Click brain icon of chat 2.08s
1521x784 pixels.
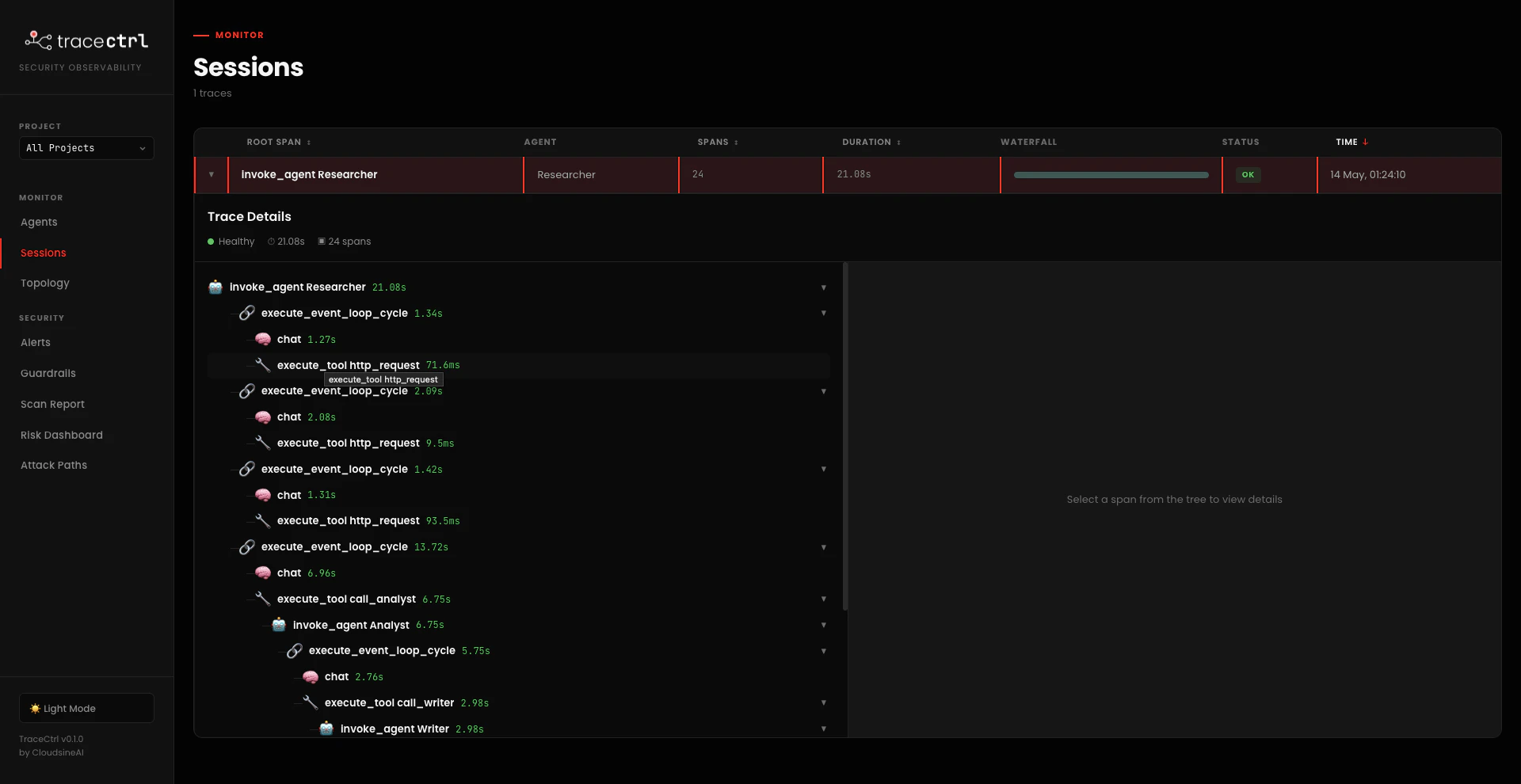click(x=263, y=417)
